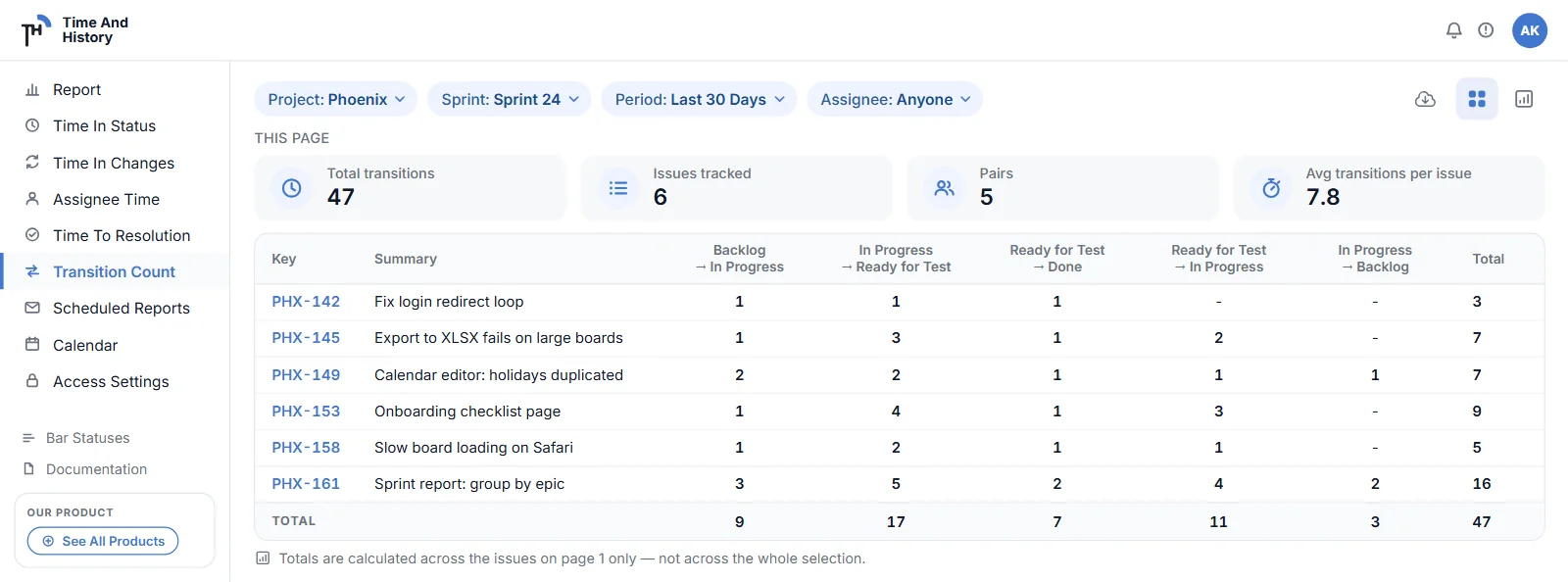Open Time To Resolution page

pyautogui.click(x=122, y=235)
